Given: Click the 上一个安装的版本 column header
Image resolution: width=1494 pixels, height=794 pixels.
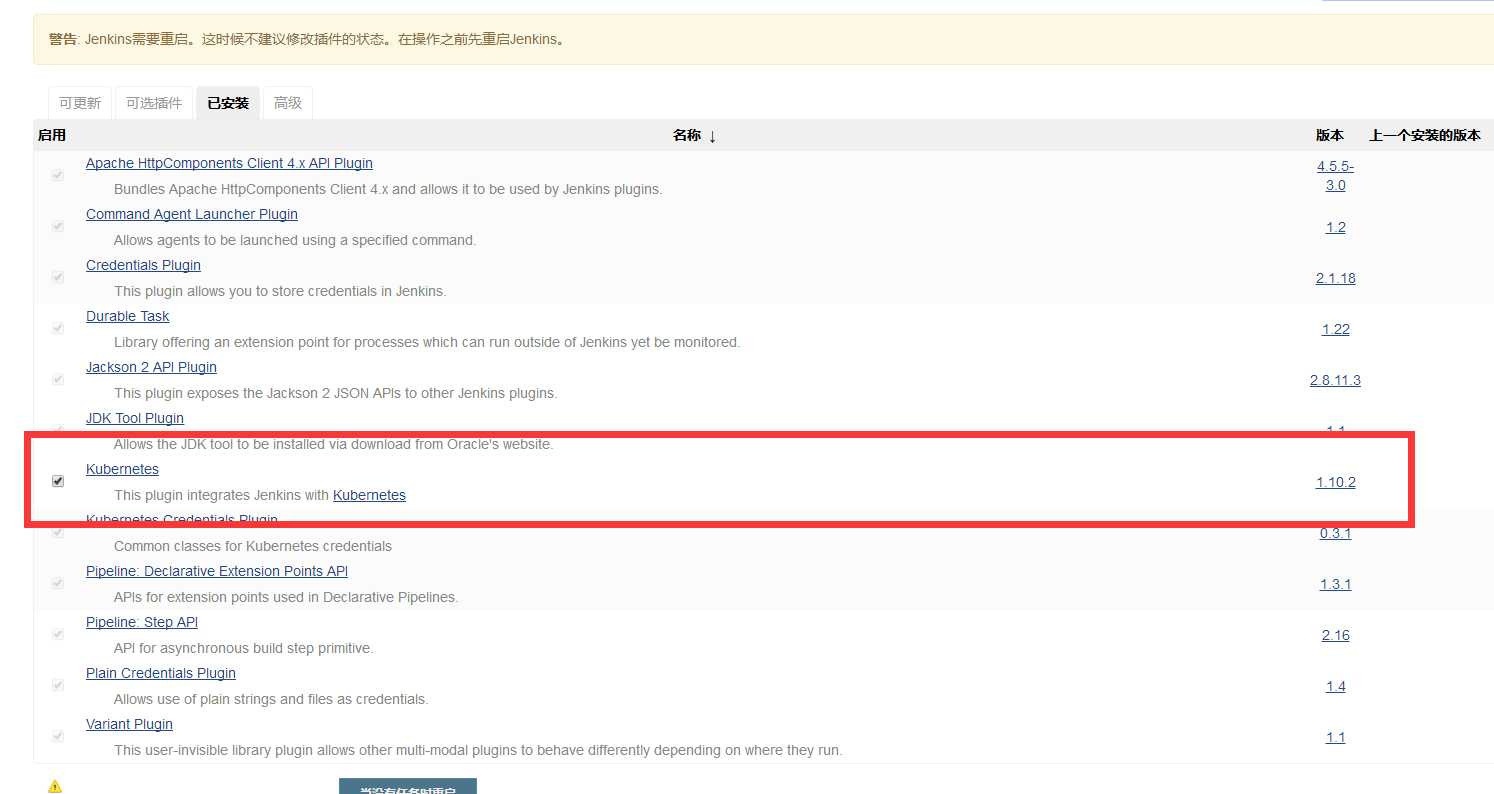Looking at the screenshot, I should [1425, 135].
